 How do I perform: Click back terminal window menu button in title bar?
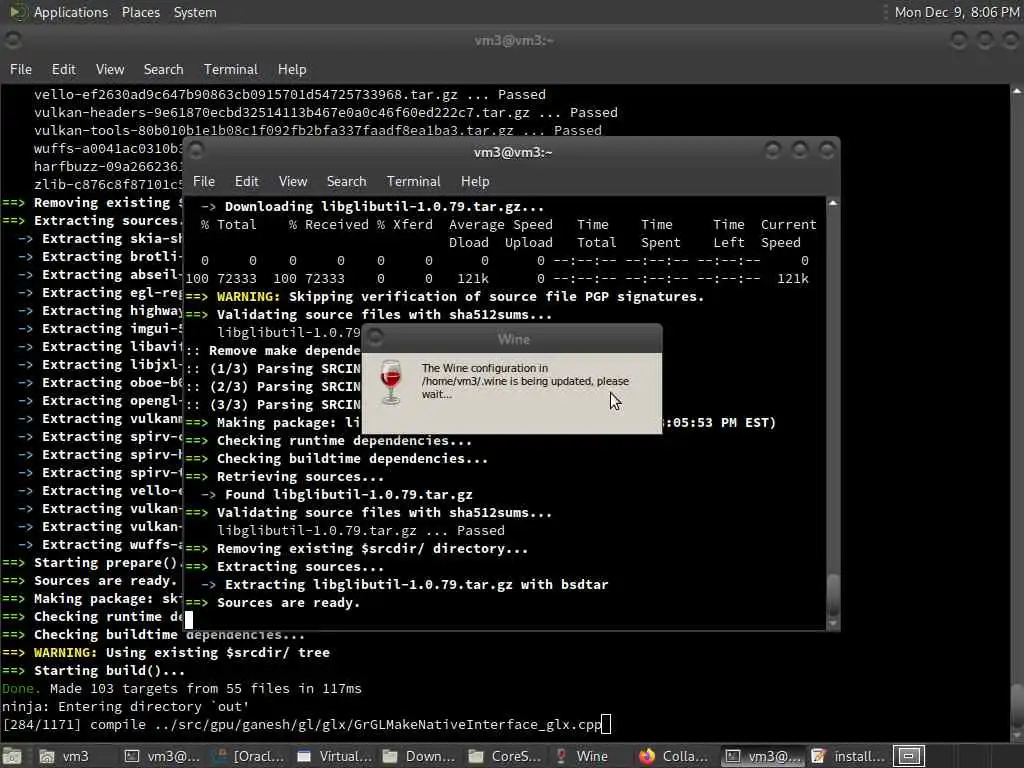pyautogui.click(x=12, y=40)
